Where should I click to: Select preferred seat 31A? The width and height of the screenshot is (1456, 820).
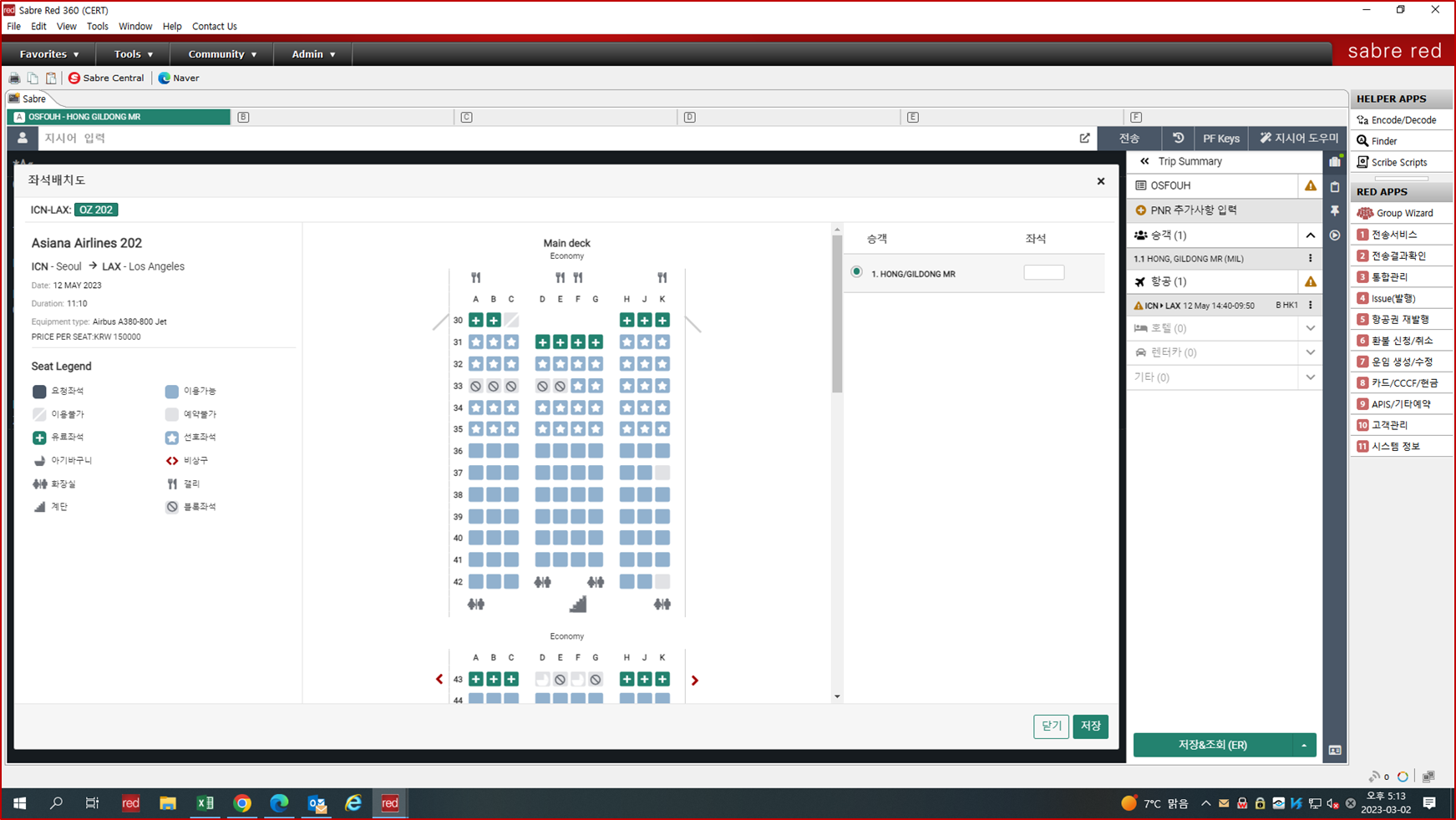click(x=476, y=342)
